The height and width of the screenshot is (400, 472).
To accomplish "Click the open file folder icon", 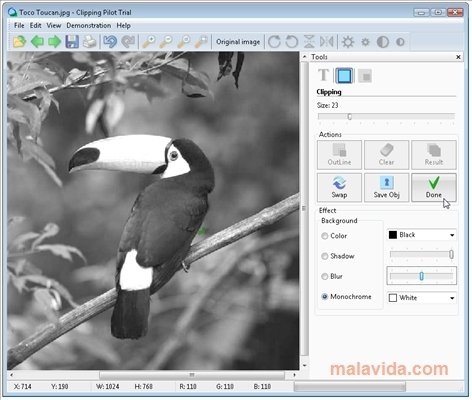I will click(x=19, y=42).
